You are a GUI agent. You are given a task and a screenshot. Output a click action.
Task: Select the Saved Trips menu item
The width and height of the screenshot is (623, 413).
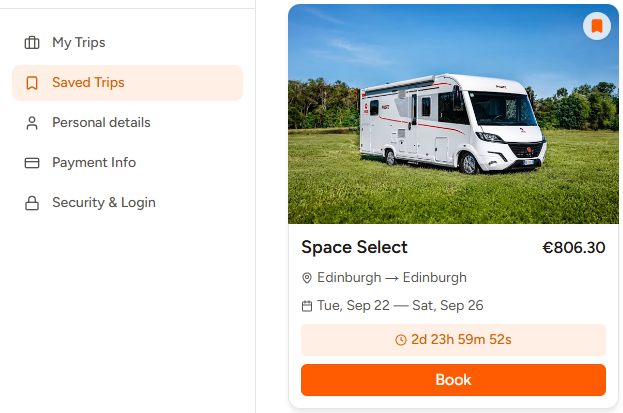click(128, 83)
